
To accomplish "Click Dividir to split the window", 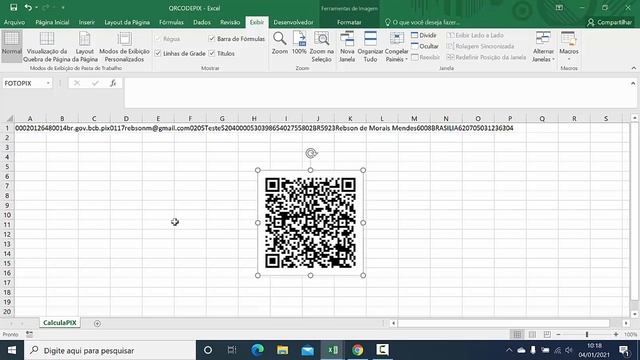I will (424, 35).
